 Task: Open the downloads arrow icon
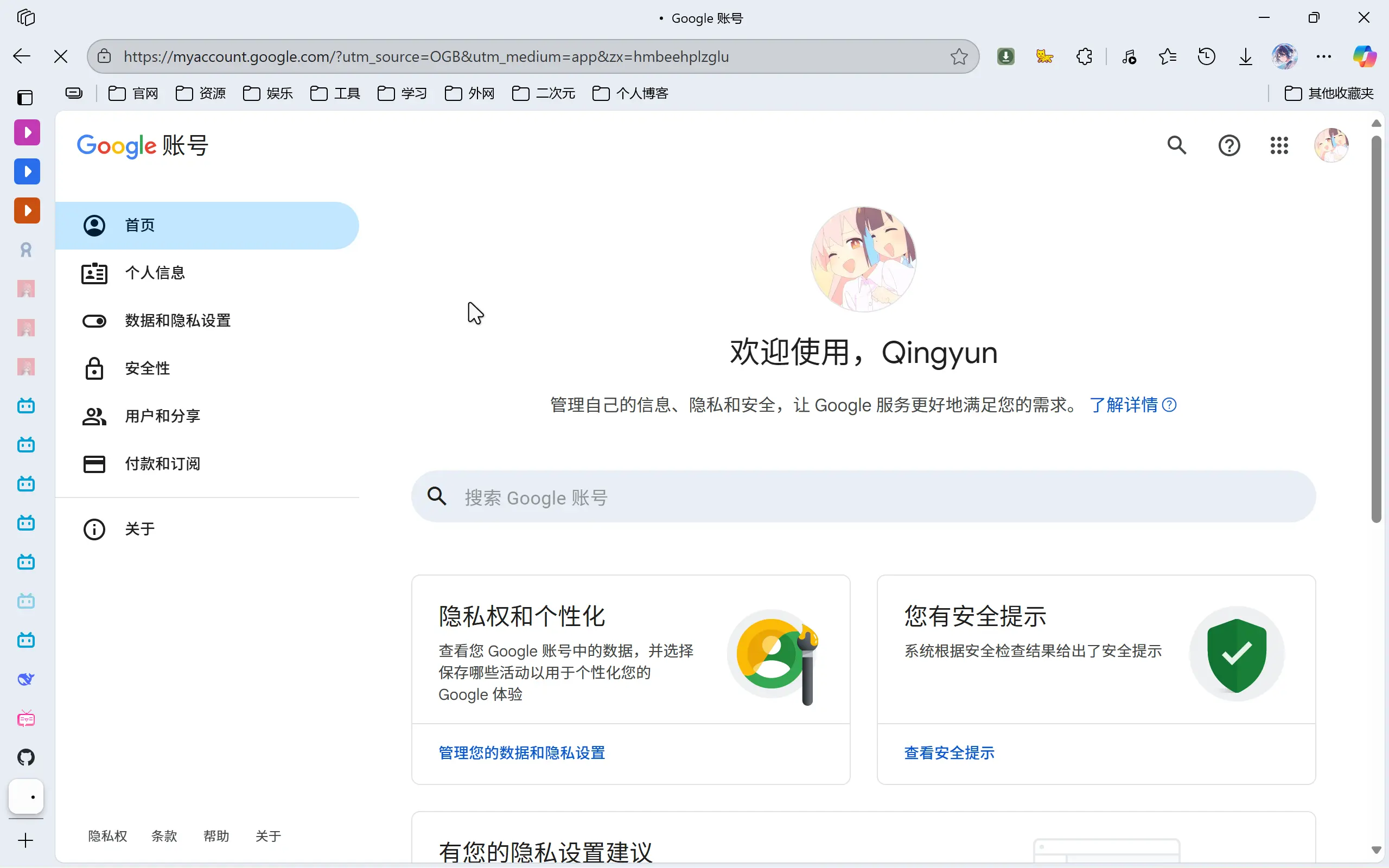point(1245,56)
